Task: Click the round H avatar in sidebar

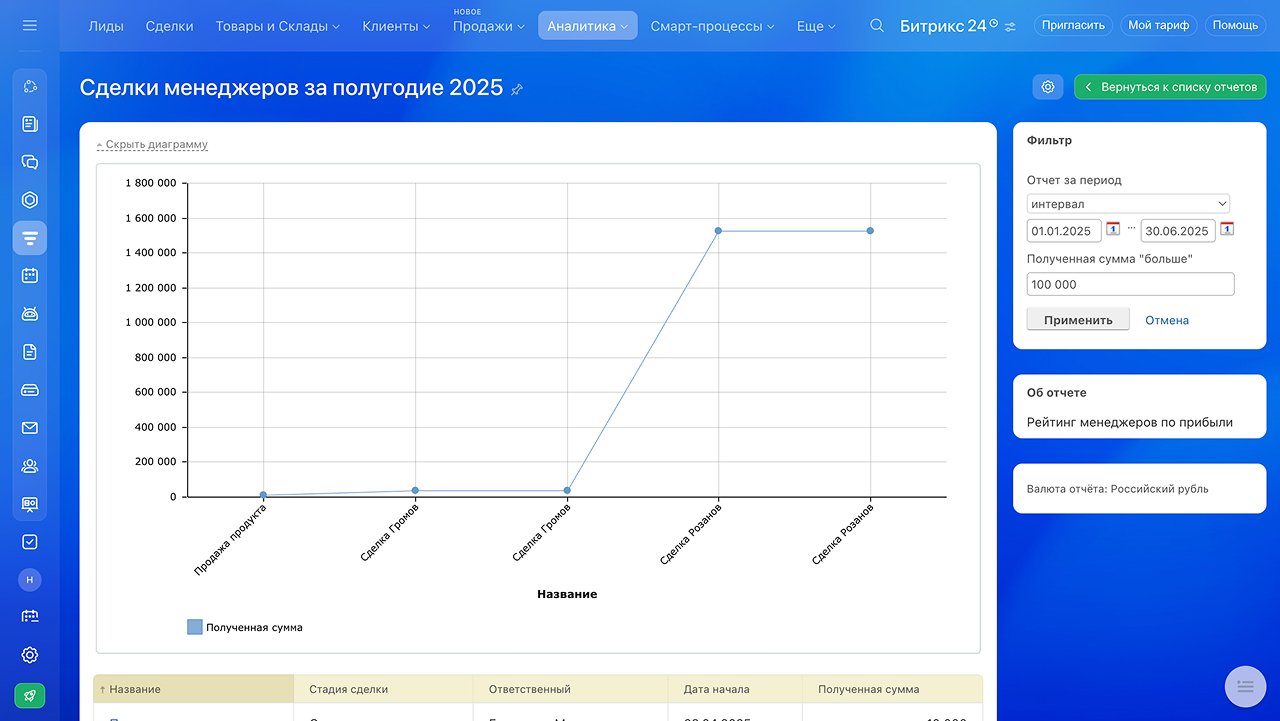Action: click(x=30, y=580)
